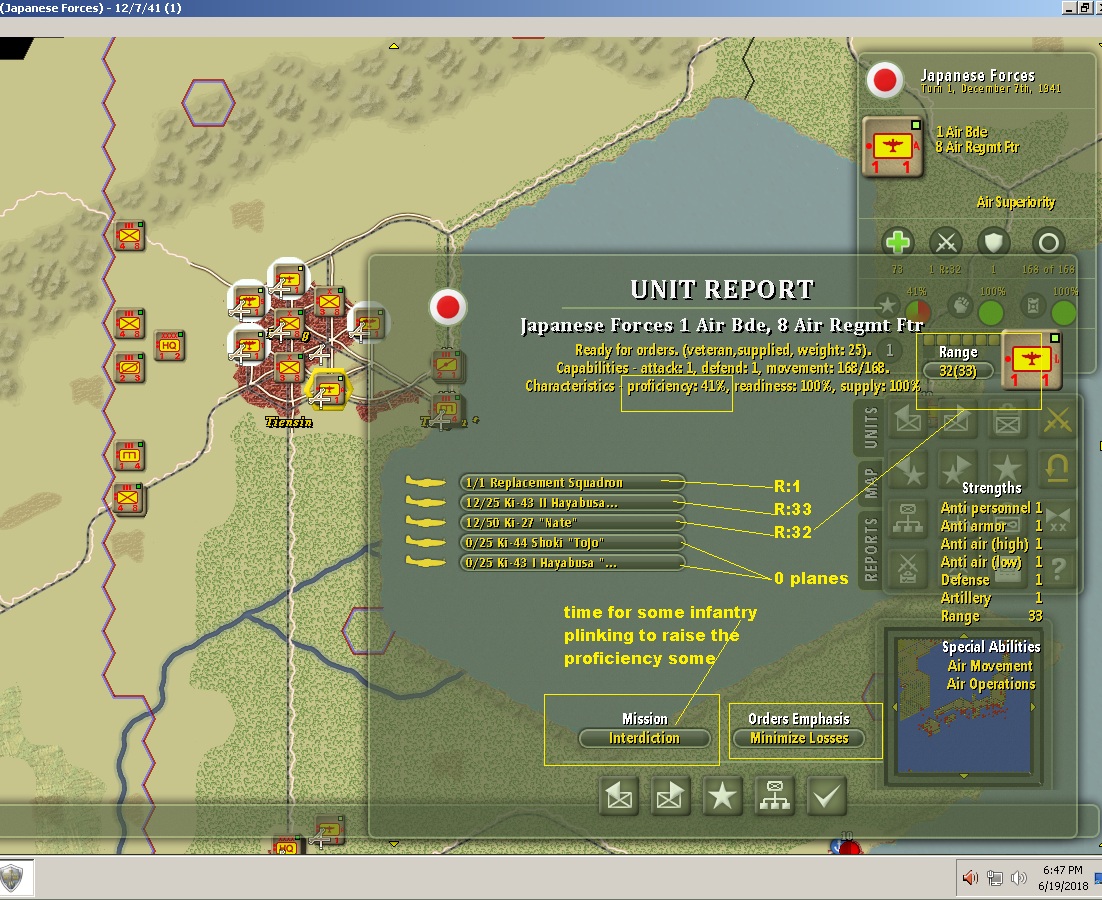
Task: Click the supply fuel-can icon
Action: 1033,306
